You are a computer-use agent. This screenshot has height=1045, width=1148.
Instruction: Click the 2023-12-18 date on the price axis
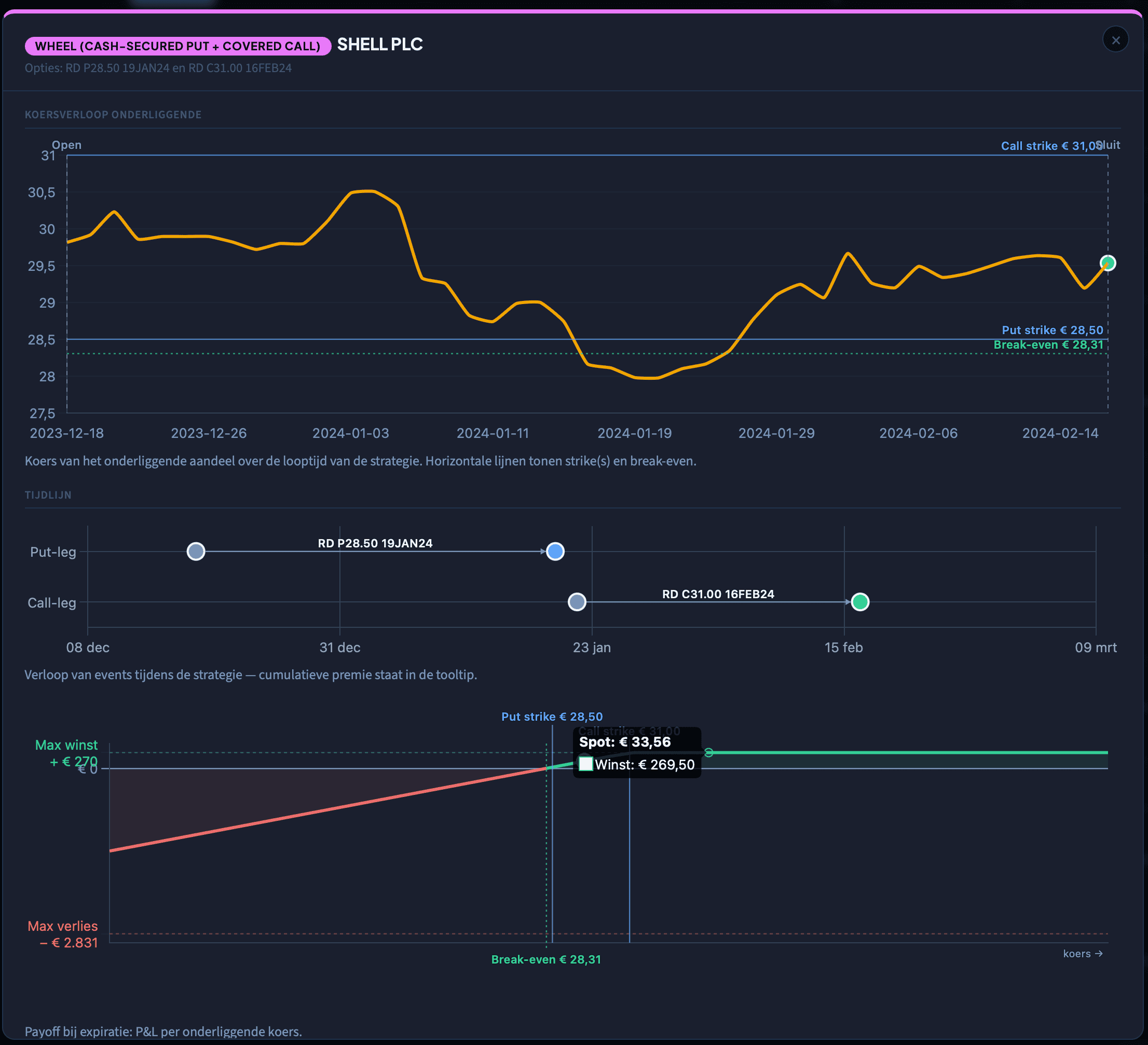tap(66, 433)
